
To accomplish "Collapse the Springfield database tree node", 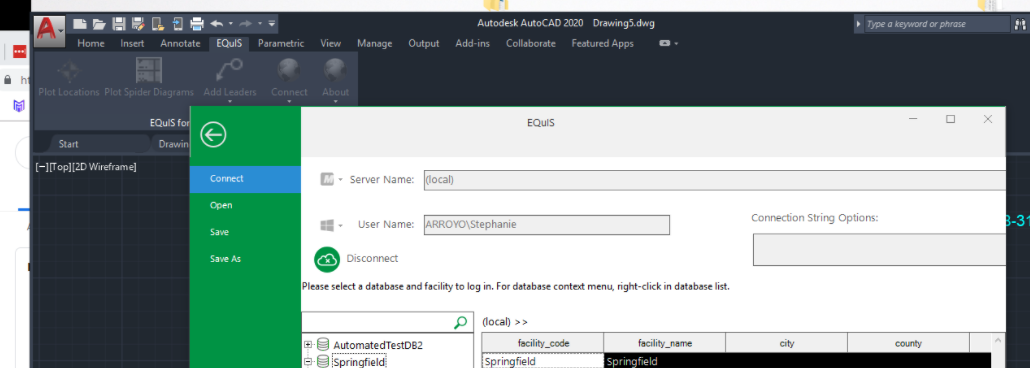I will click(x=308, y=361).
